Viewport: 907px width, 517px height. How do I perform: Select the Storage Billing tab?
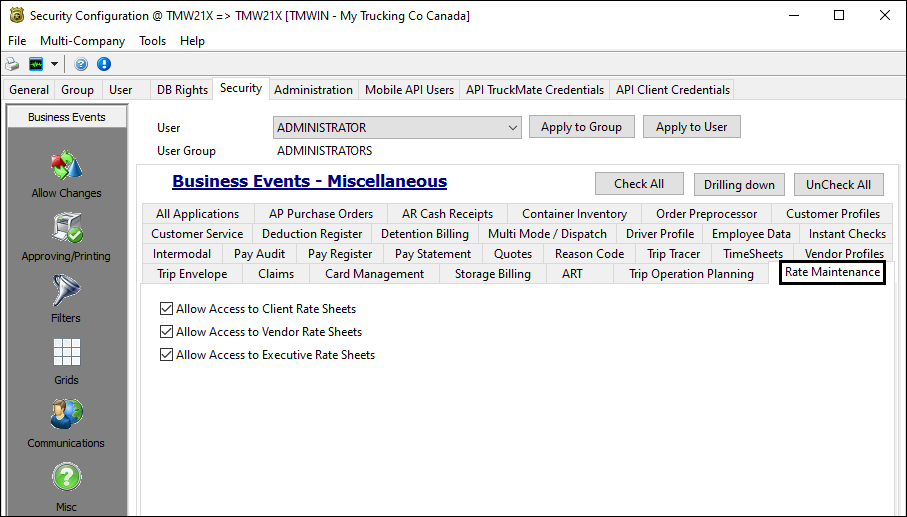tap(492, 274)
